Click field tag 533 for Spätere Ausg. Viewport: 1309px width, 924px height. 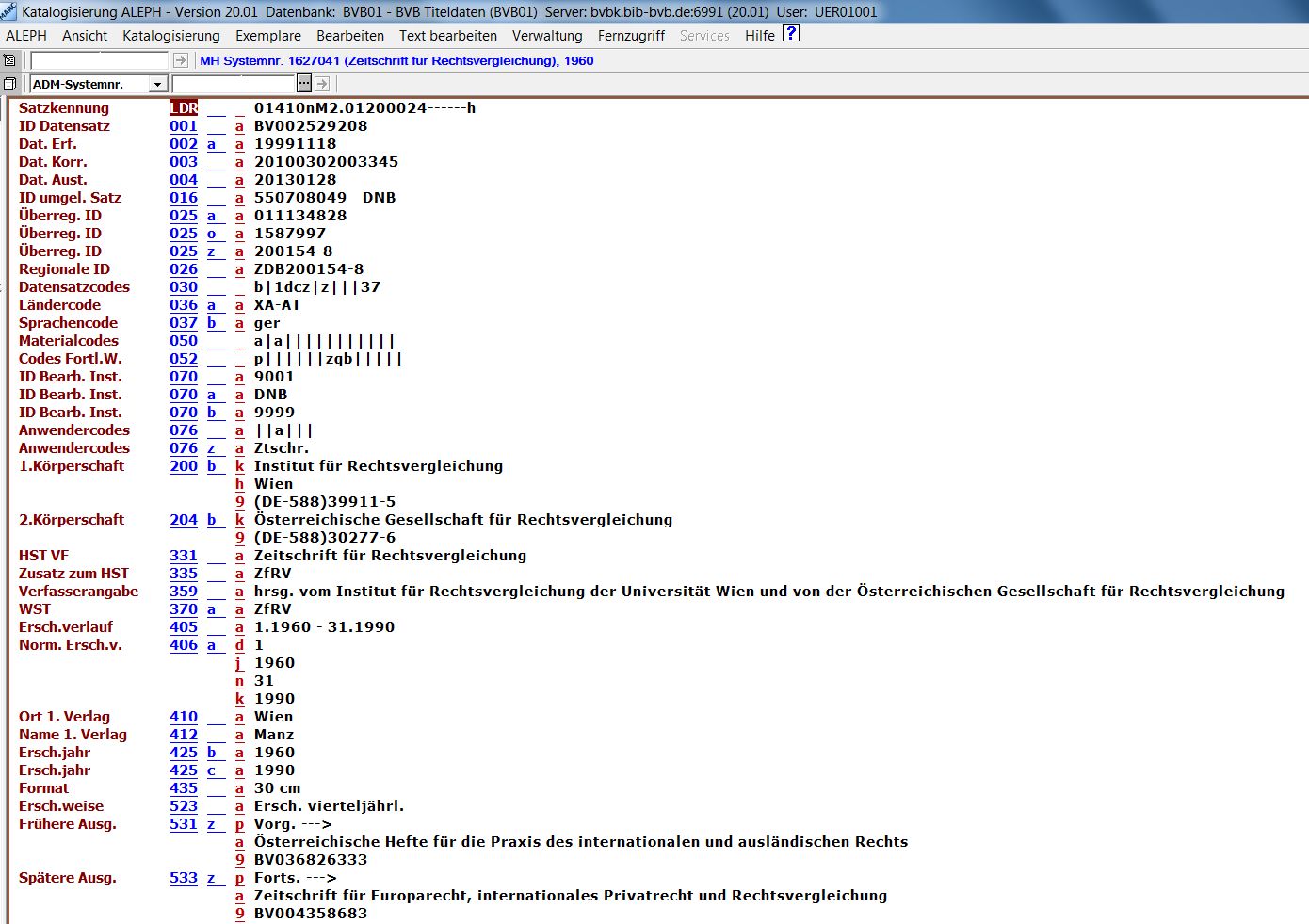coord(184,878)
